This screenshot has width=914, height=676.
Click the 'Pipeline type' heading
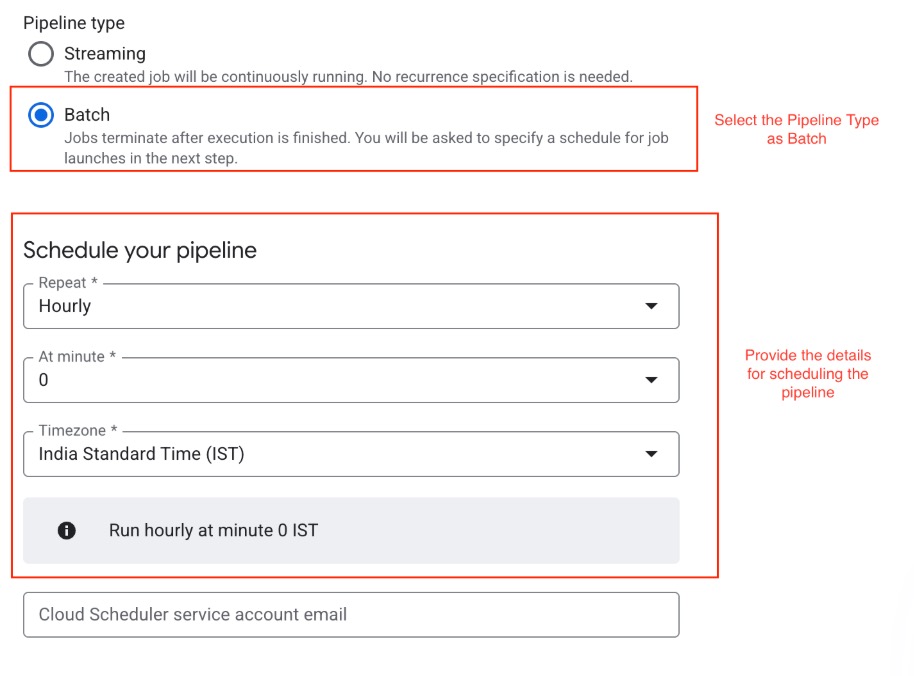74,23
